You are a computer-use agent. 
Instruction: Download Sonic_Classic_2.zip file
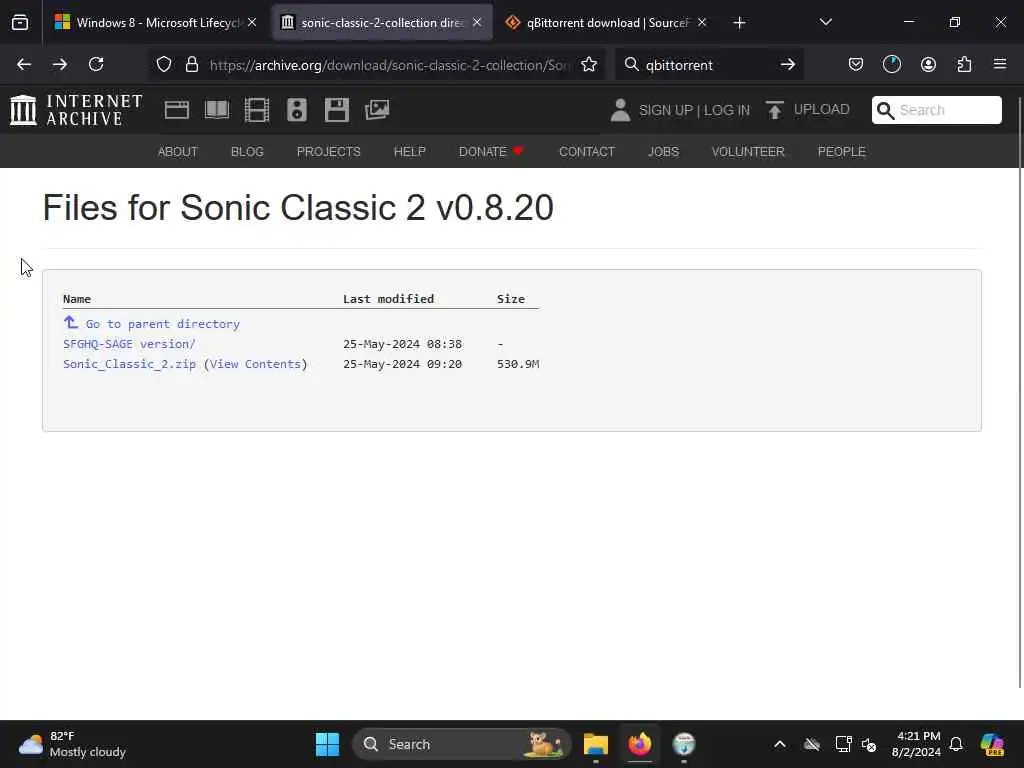129,364
